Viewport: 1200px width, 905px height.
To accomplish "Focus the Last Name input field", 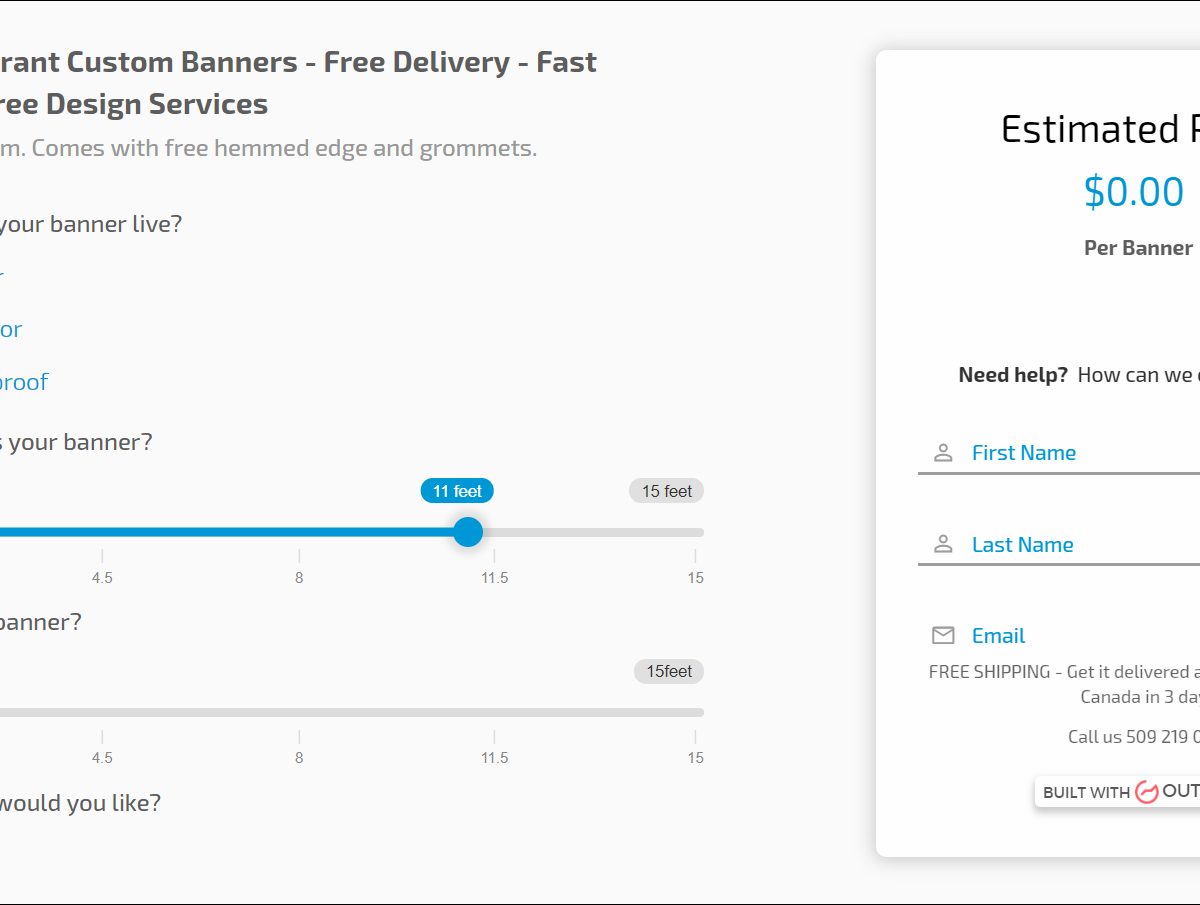I will coord(1080,545).
